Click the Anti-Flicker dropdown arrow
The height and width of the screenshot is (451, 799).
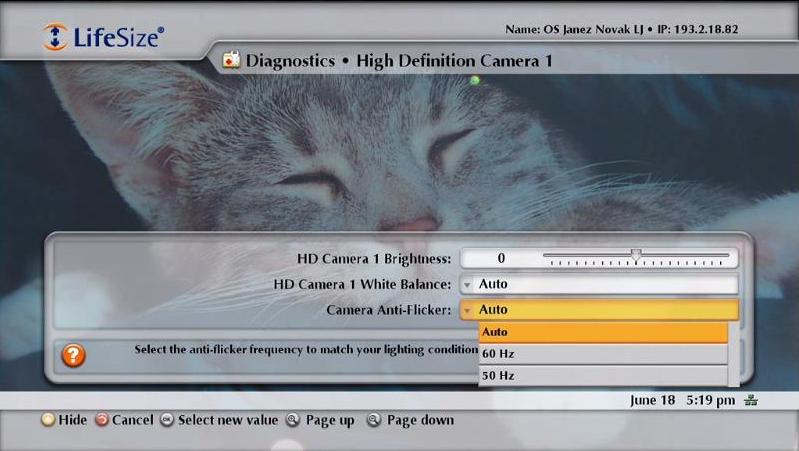point(467,310)
